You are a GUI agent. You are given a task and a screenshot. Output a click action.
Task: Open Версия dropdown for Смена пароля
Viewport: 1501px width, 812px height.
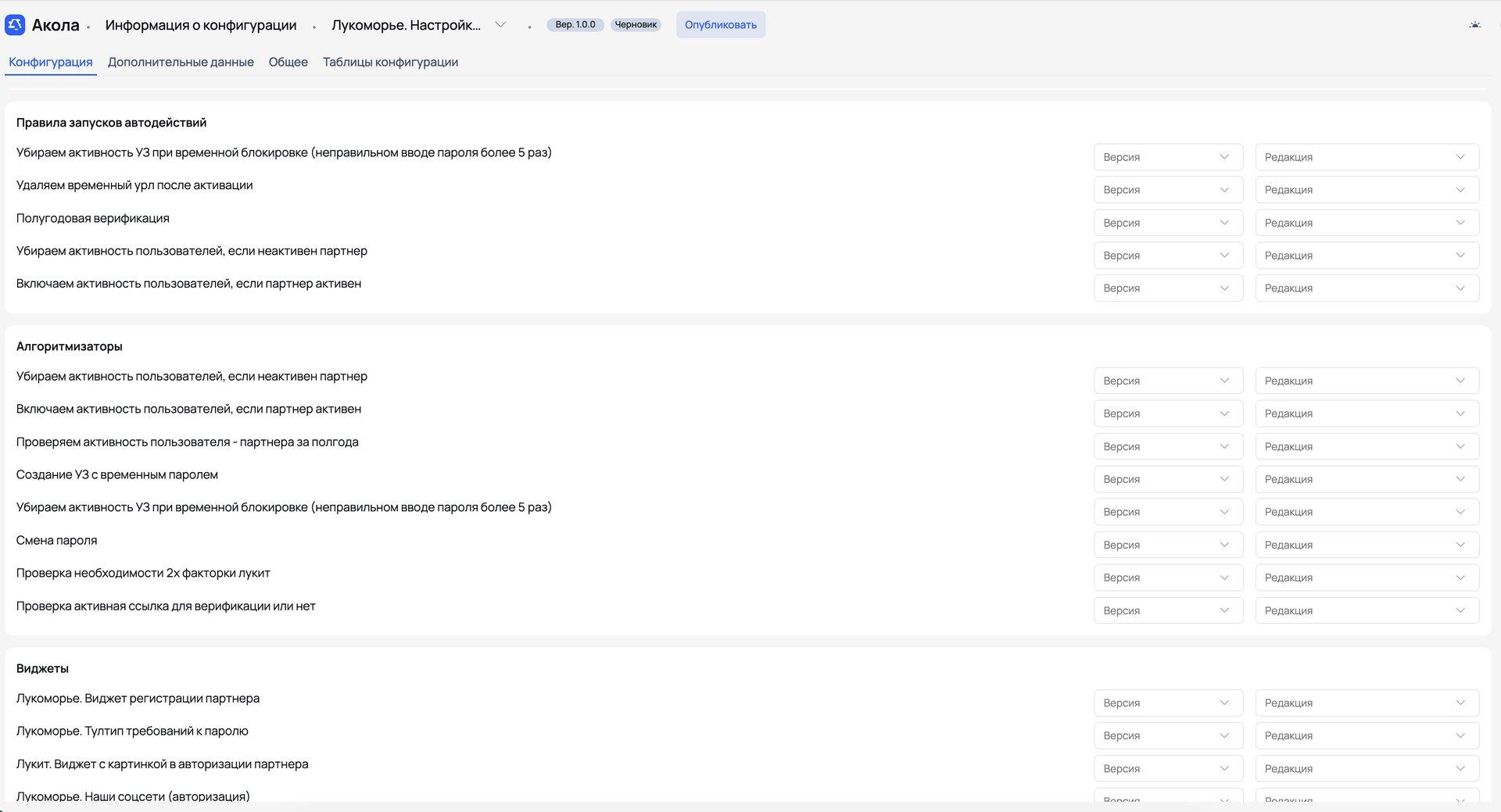1168,545
